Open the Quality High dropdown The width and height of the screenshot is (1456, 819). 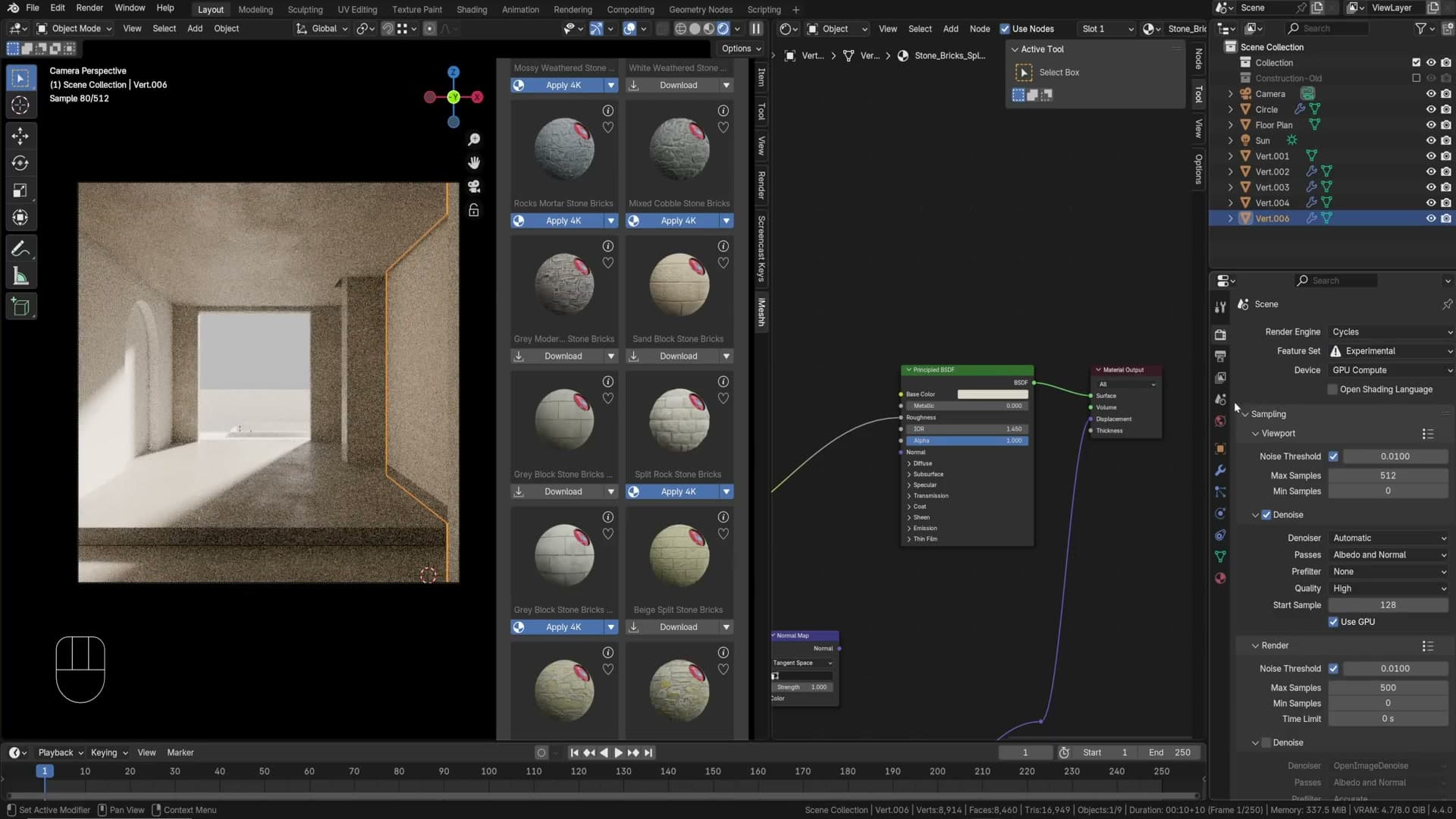click(x=1388, y=588)
